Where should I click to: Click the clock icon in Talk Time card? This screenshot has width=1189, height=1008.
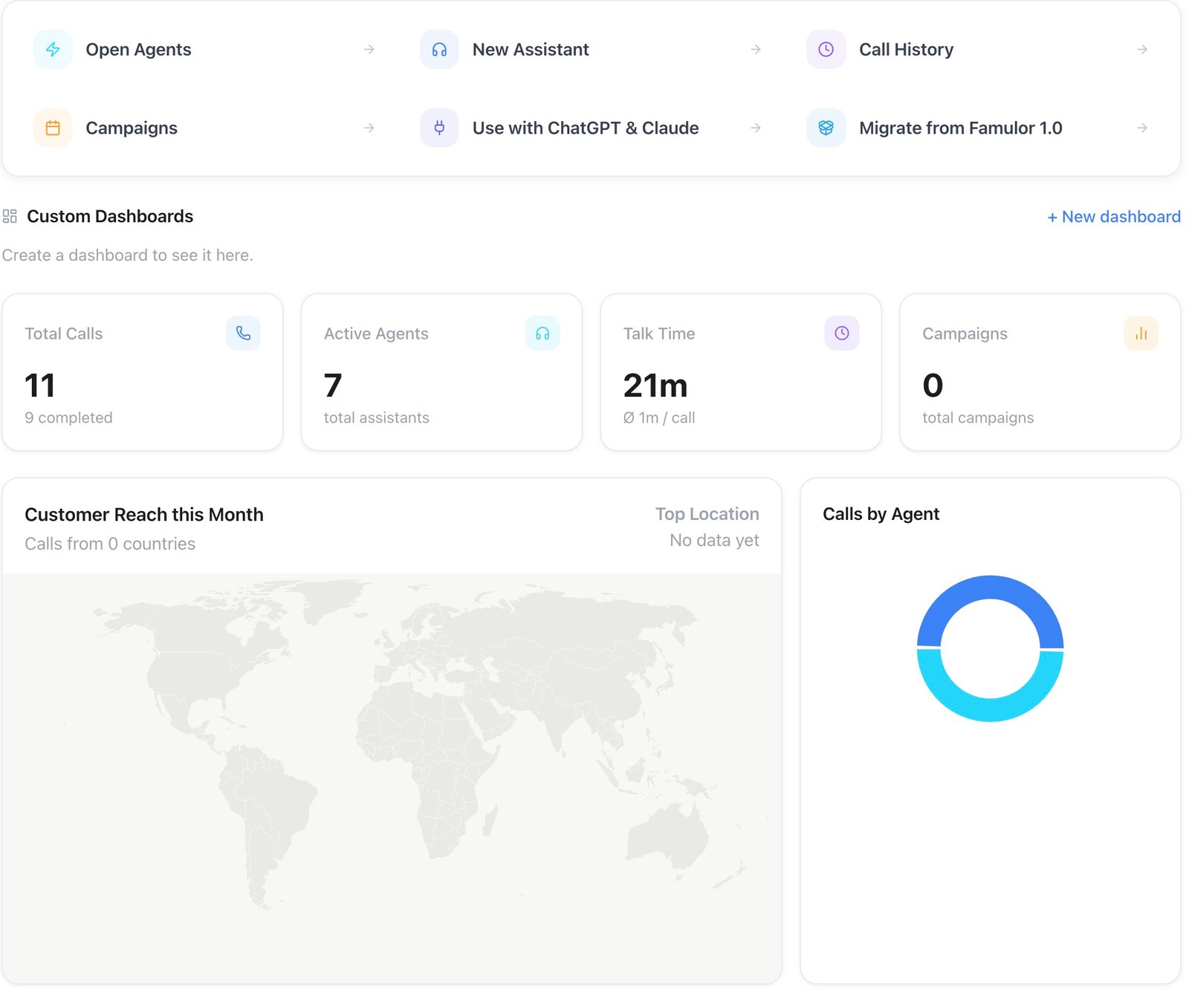842,334
